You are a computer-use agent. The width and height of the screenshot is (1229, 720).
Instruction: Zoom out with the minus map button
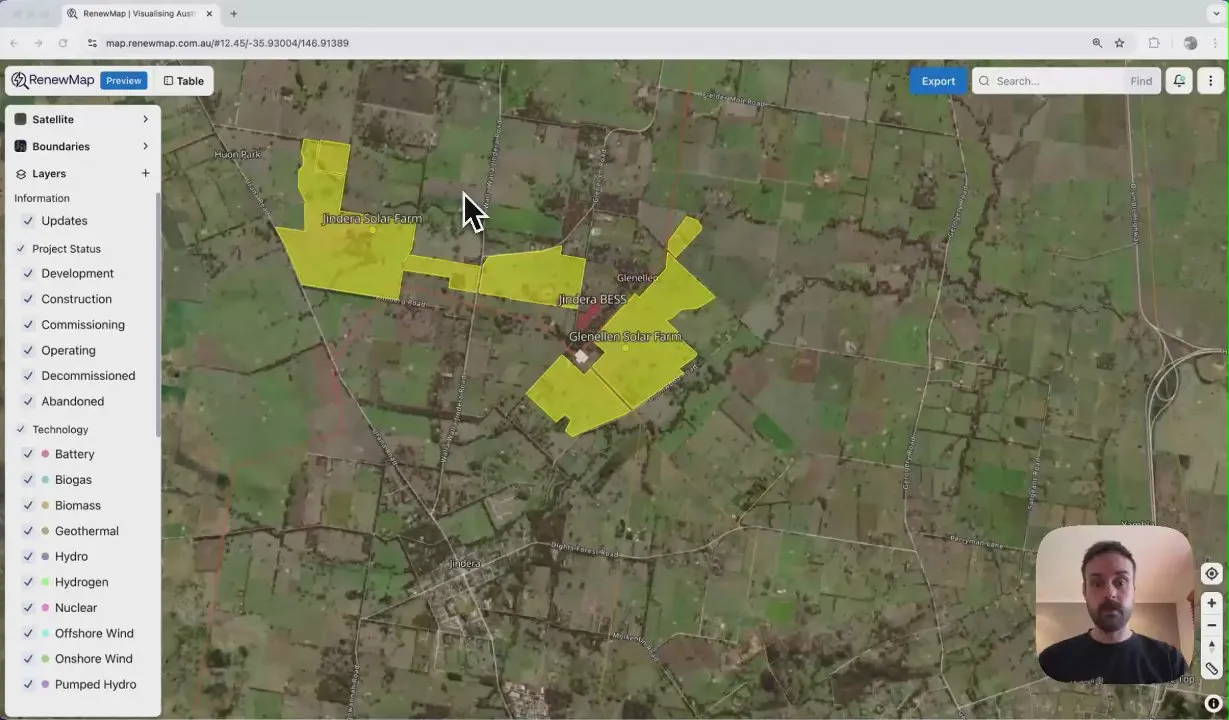click(x=1211, y=625)
